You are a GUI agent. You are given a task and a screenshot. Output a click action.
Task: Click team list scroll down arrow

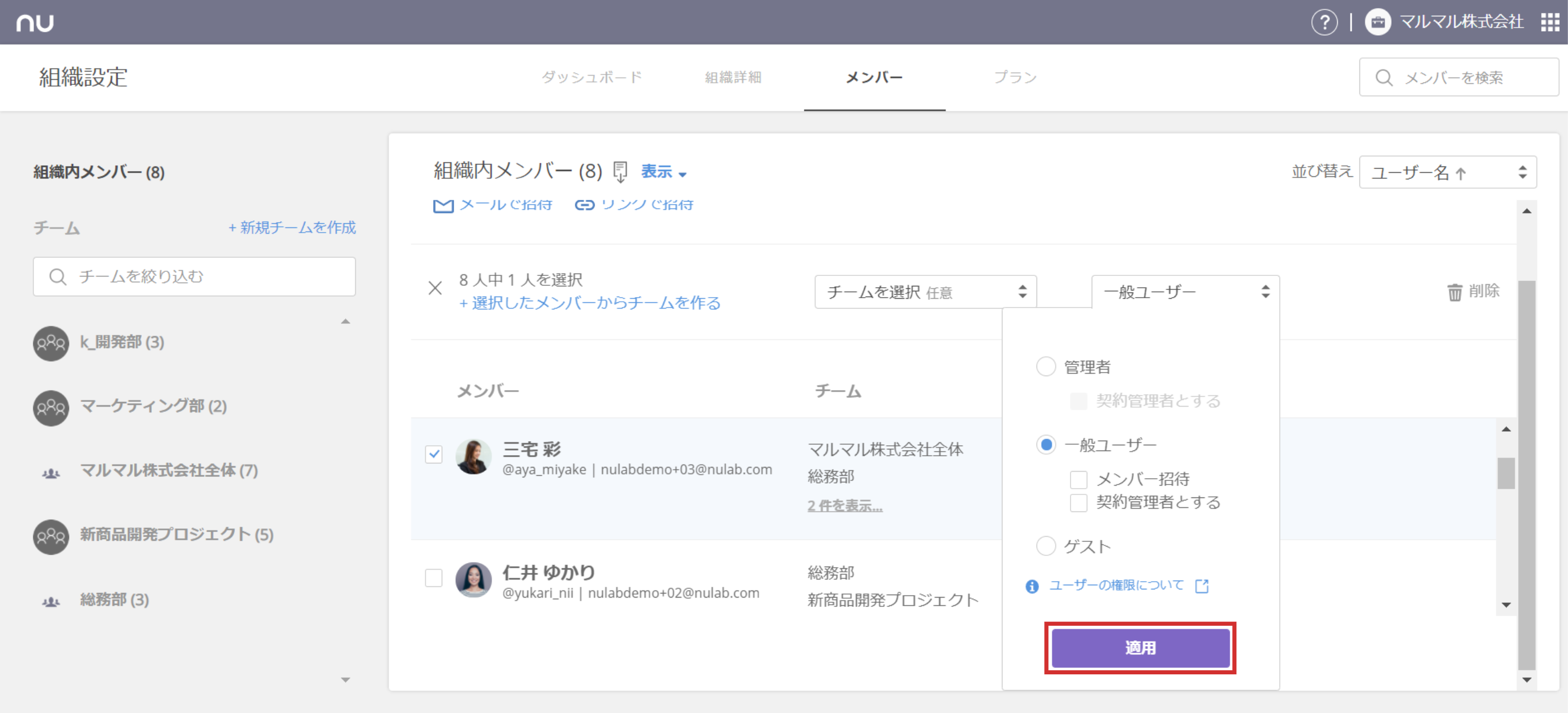[345, 680]
